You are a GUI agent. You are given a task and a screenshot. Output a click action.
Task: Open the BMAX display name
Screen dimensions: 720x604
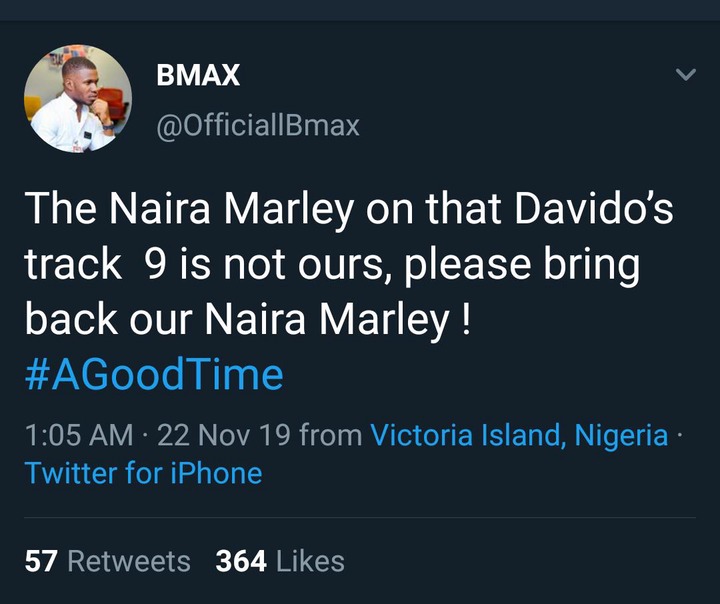[x=198, y=75]
